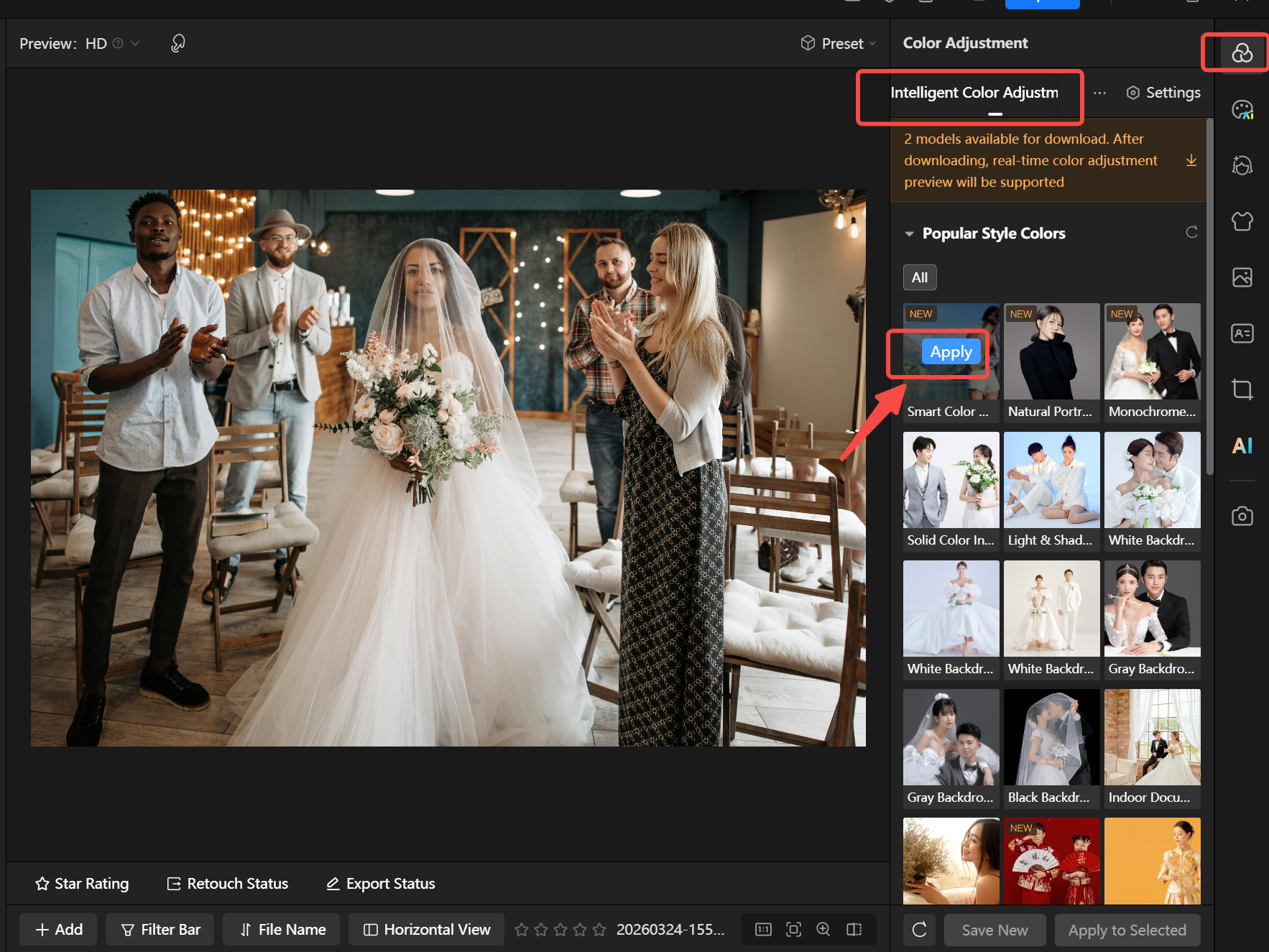Image resolution: width=1269 pixels, height=952 pixels.
Task: Open the portrait retouch face icon
Action: pyautogui.click(x=1242, y=165)
